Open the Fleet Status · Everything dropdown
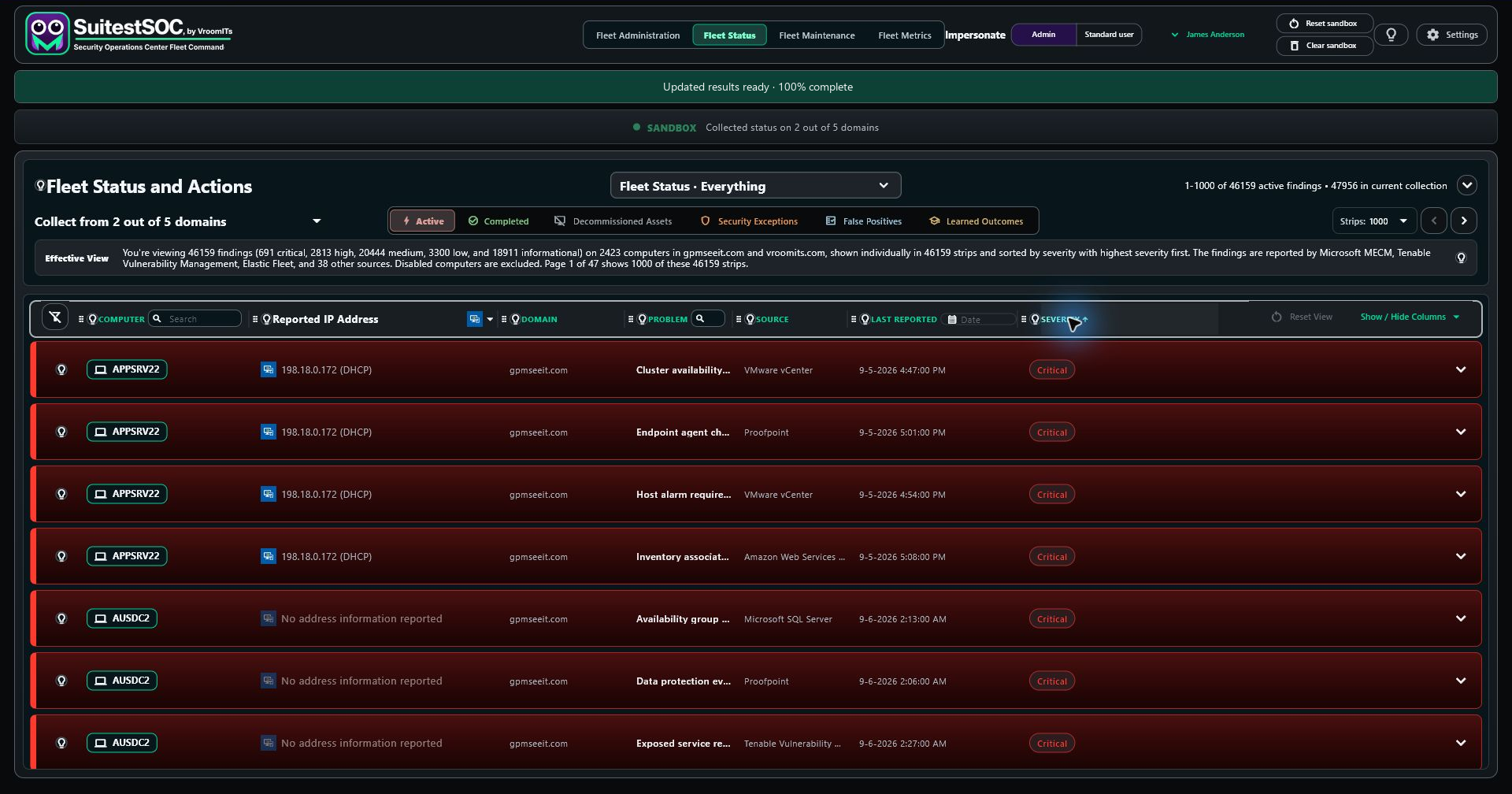 (x=755, y=186)
